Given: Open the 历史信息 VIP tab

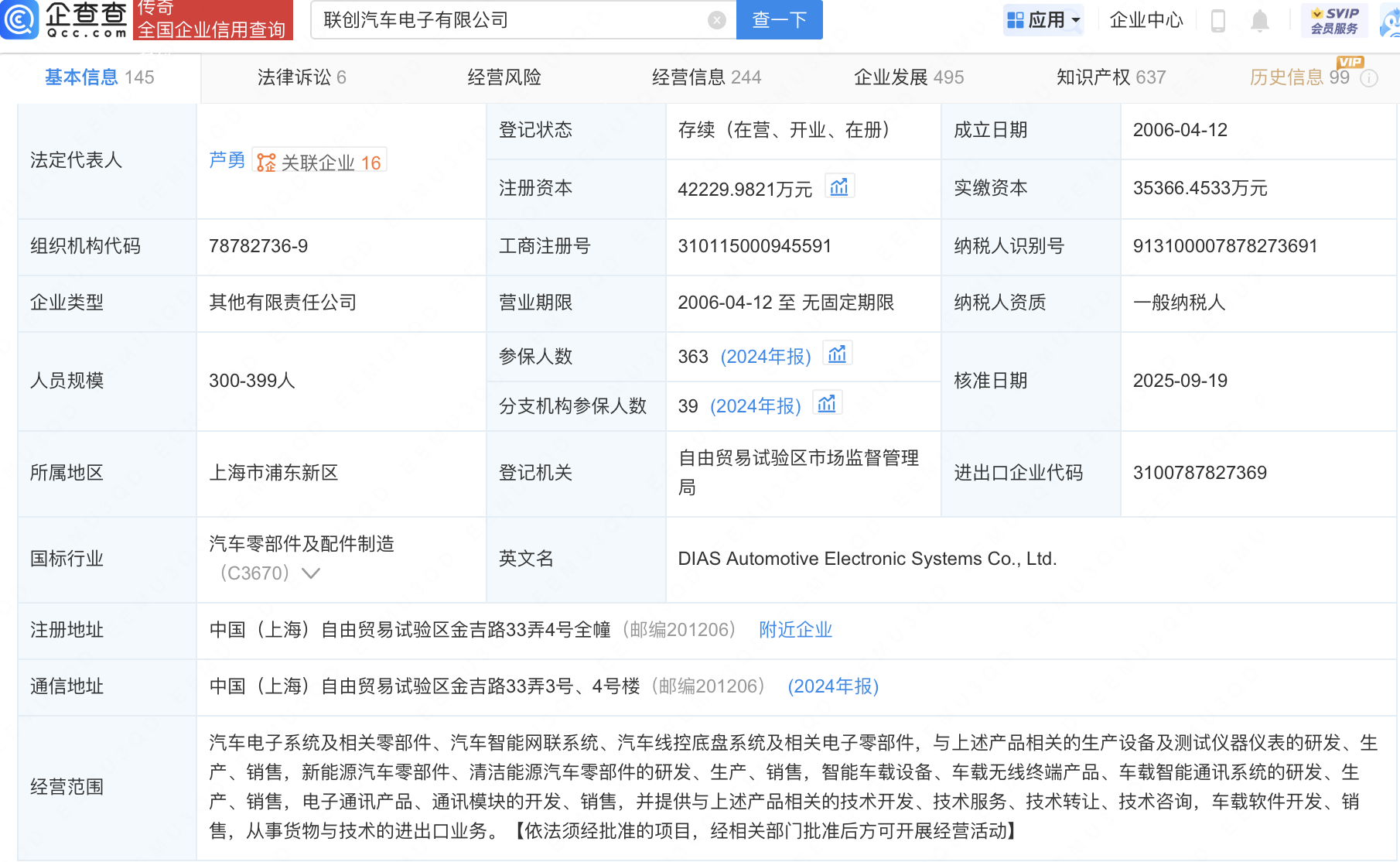Looking at the screenshot, I should click(1299, 77).
